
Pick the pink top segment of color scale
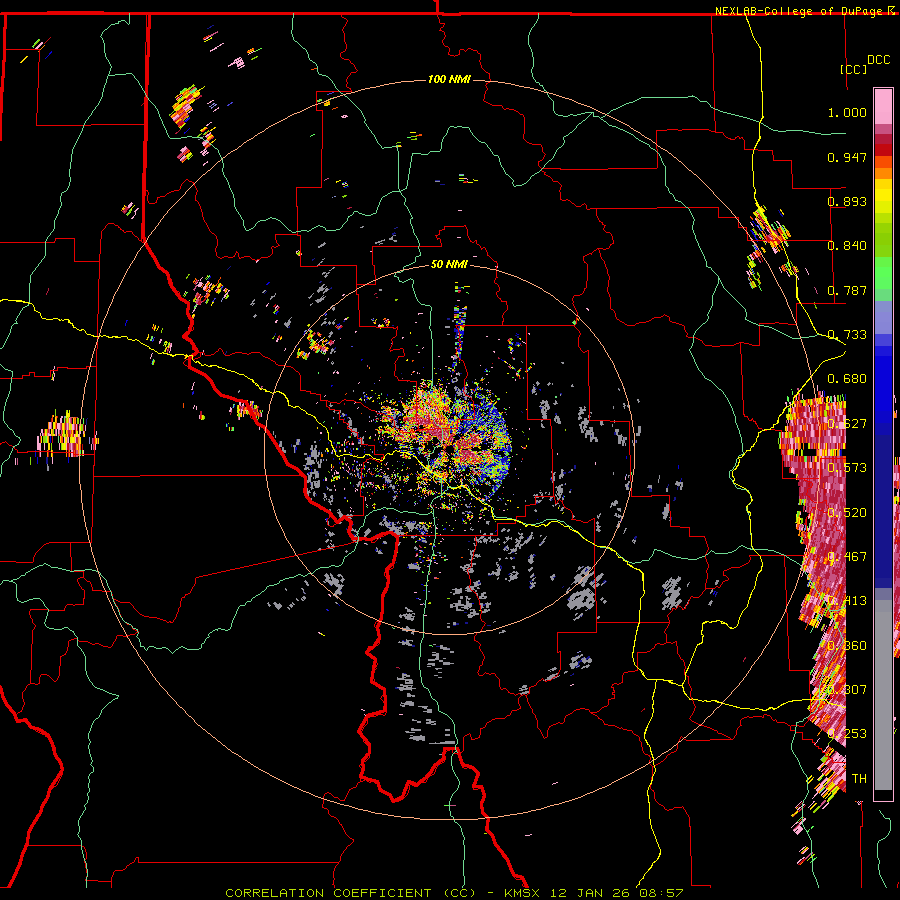883,106
